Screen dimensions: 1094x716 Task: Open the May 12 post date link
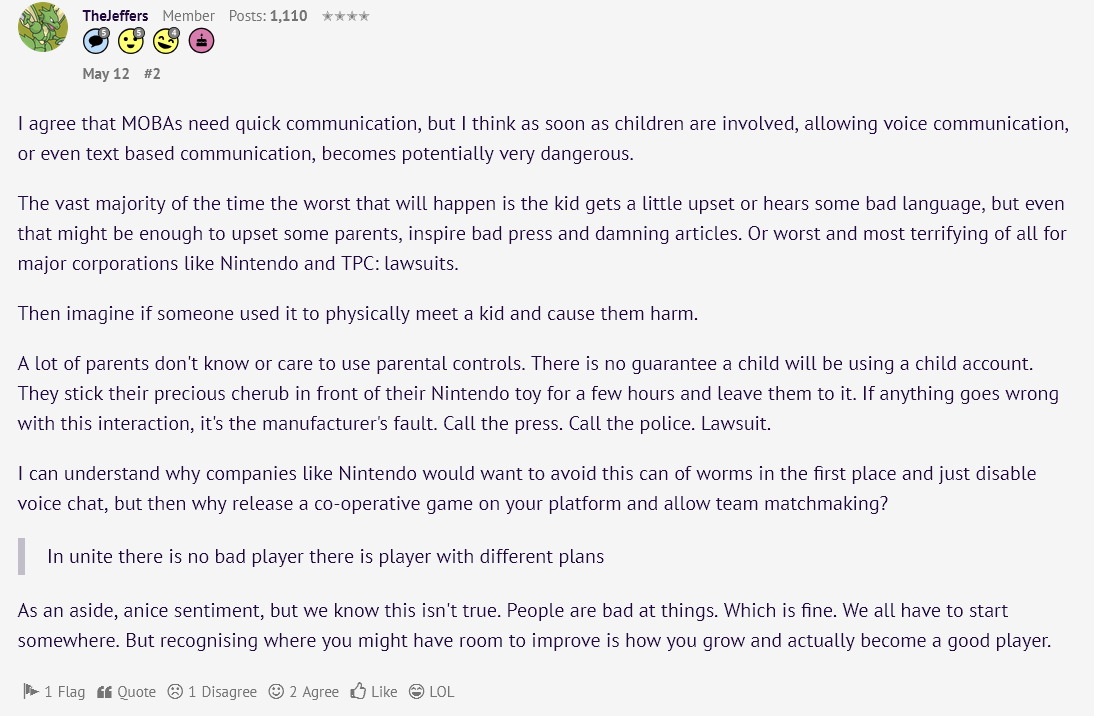pyautogui.click(x=106, y=73)
